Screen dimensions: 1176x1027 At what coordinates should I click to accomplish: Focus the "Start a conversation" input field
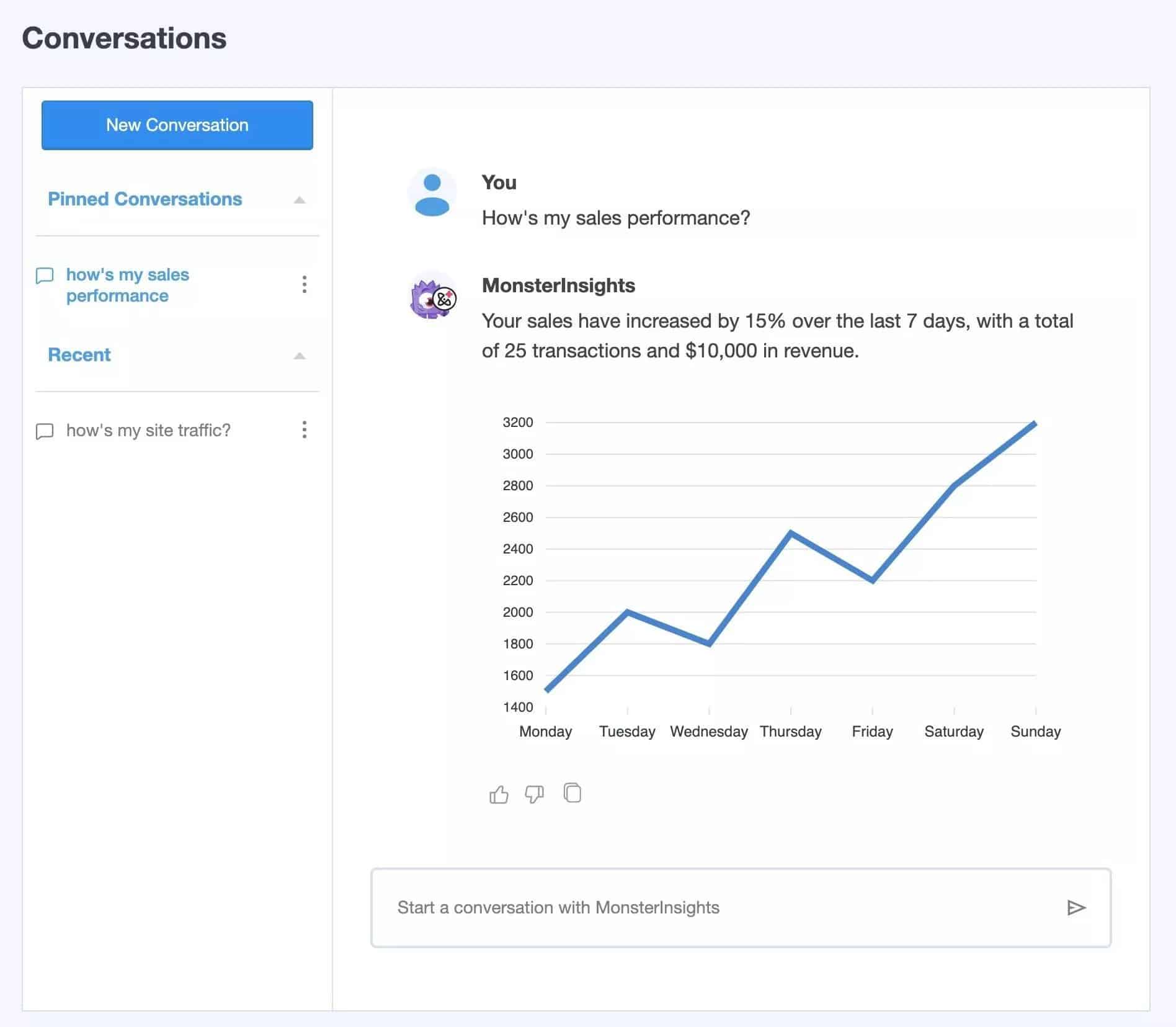click(719, 907)
